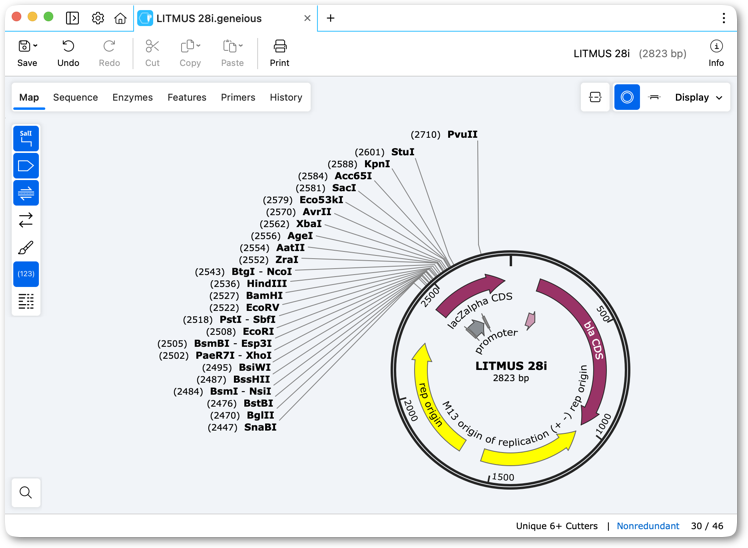This screenshot has width=748, height=548.
Task: Select the StuI enzyme label
Action: point(403,152)
